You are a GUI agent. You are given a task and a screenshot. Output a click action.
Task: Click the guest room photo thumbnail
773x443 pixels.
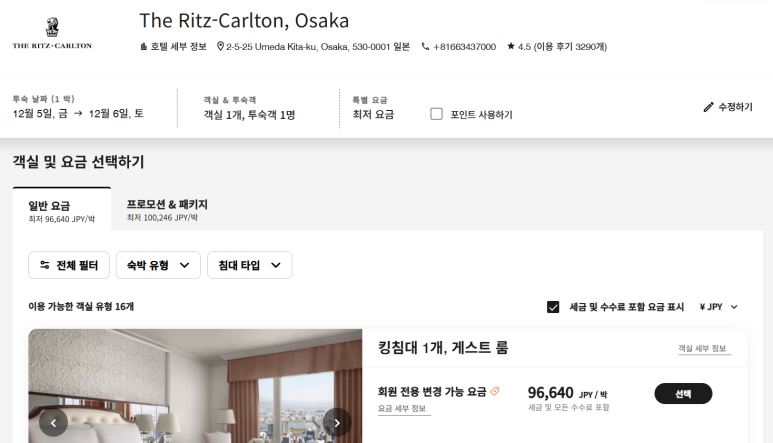[x=195, y=386]
